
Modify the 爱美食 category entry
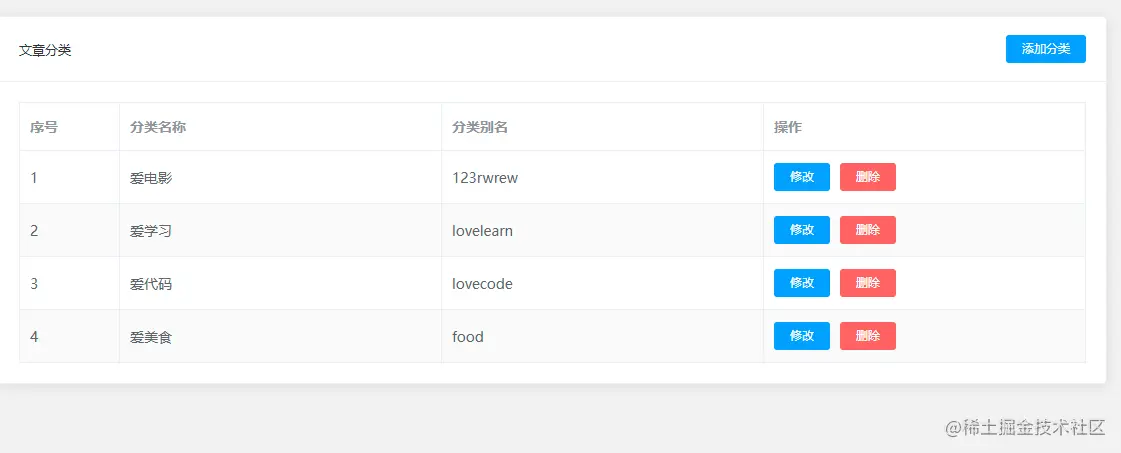[x=801, y=336]
